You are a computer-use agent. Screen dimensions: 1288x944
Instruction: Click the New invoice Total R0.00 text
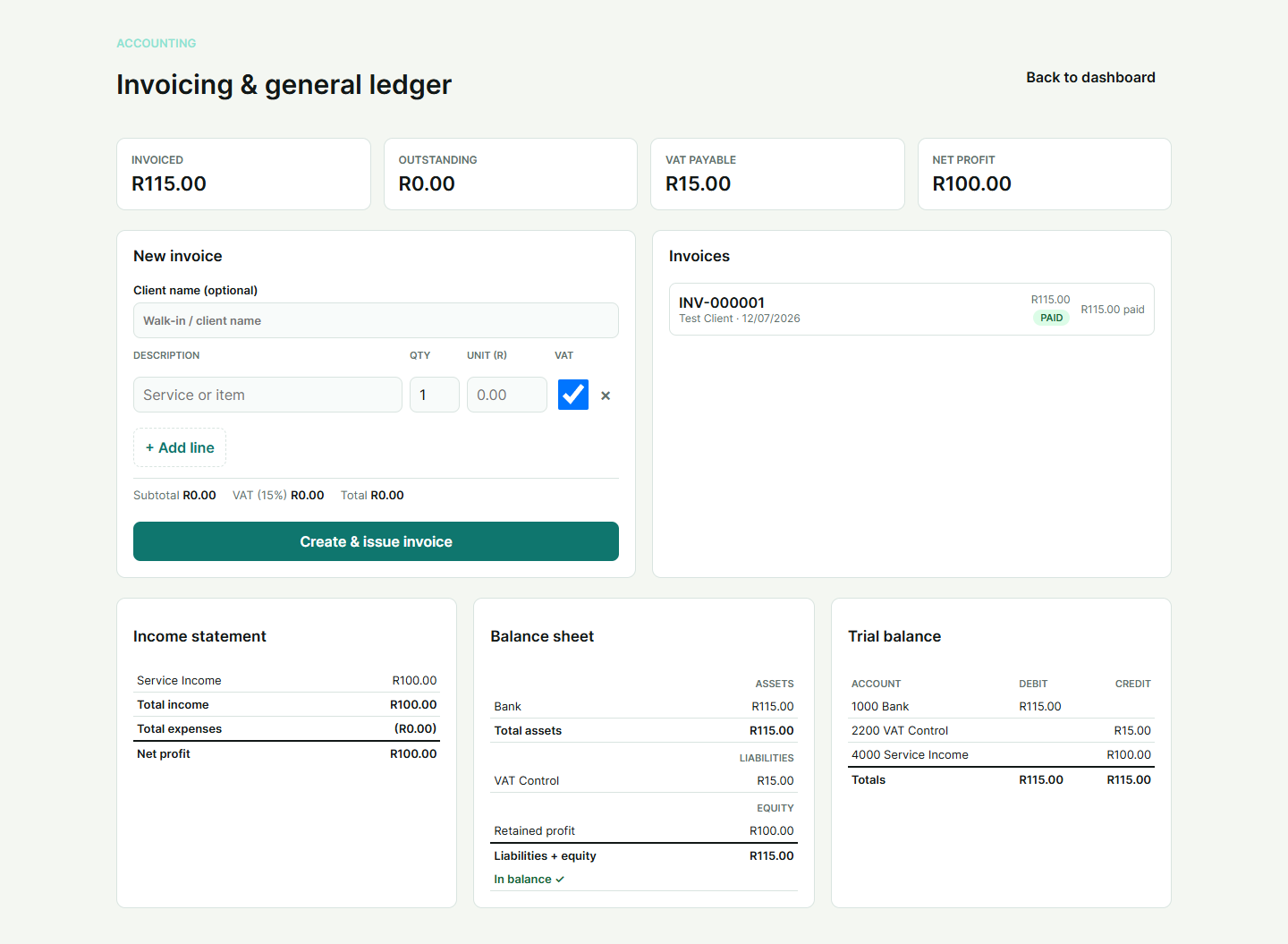tap(372, 495)
